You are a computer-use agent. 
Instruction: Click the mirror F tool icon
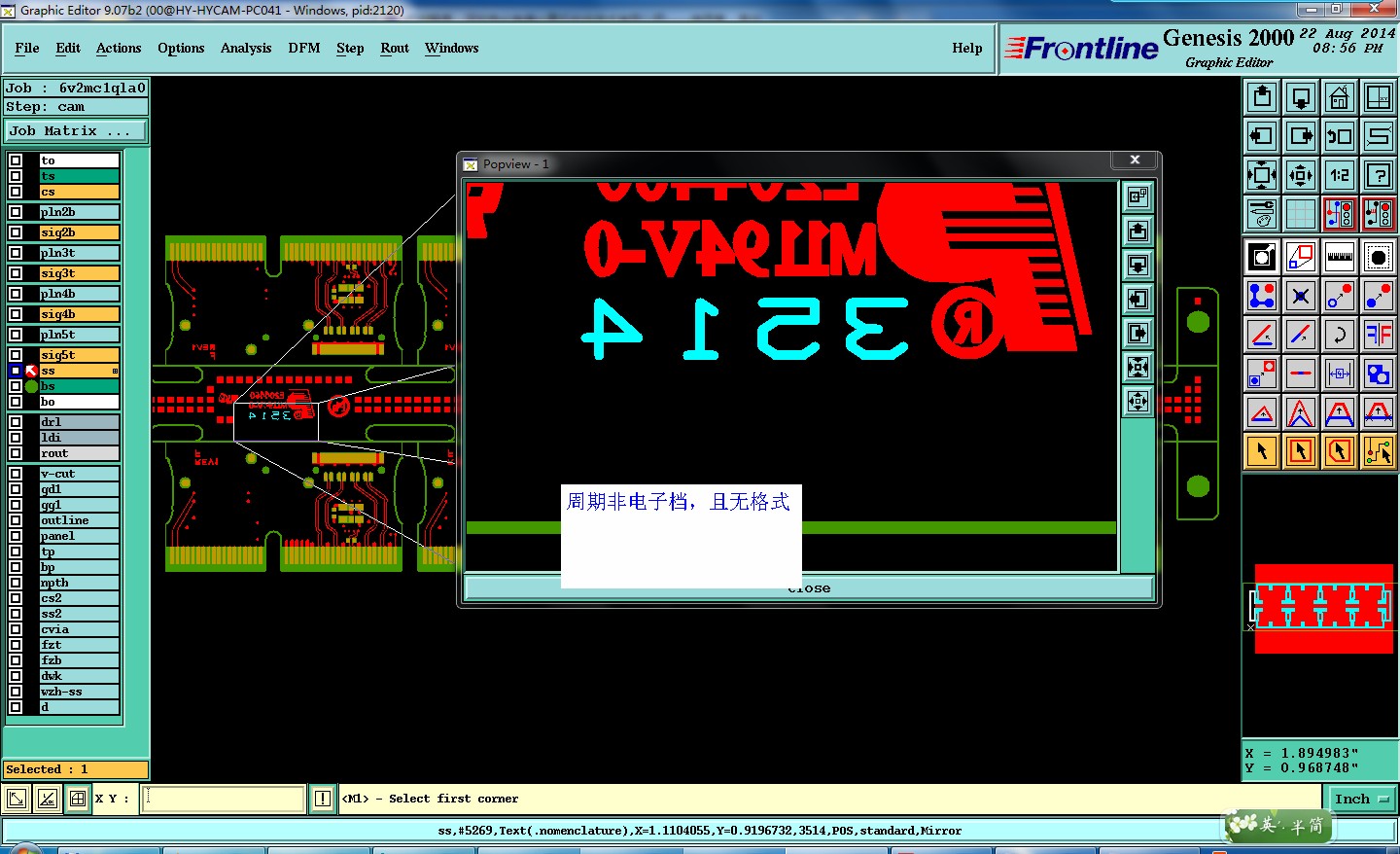pos(1379,335)
